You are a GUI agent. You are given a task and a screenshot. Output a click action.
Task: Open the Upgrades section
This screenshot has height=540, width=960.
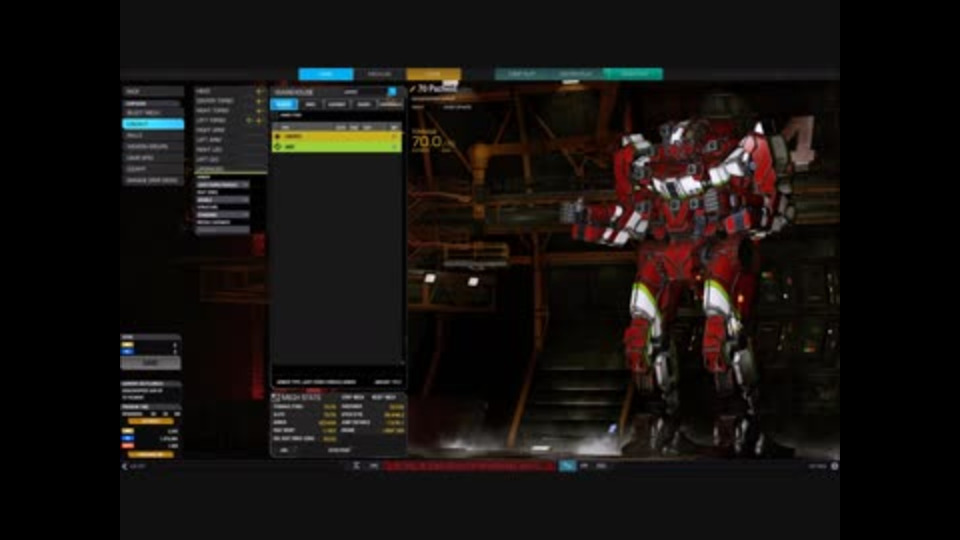point(230,169)
